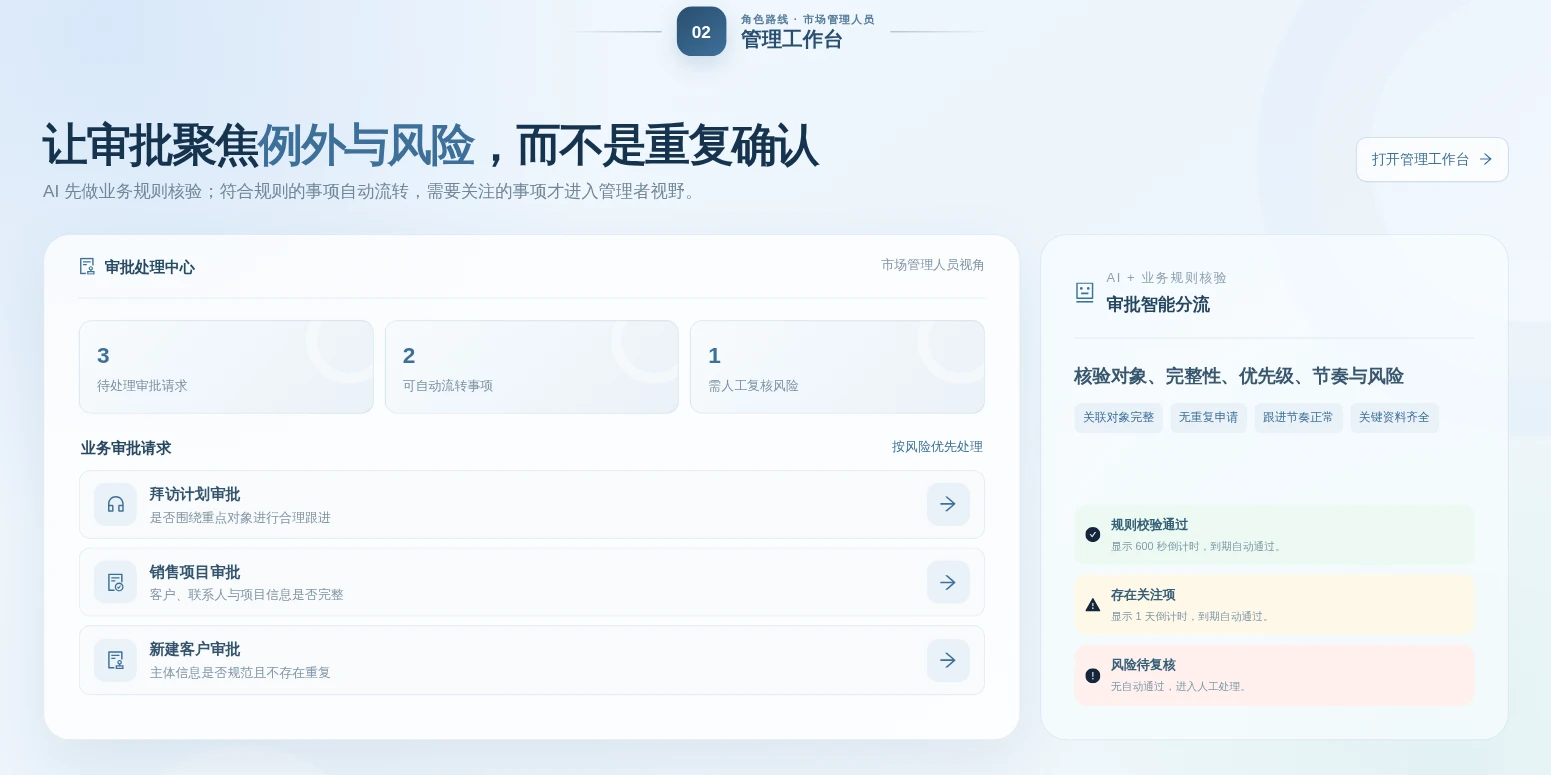Click the 角色路线 · 市场管理人员 label
Screen dimensions: 1551x775
[x=807, y=19]
